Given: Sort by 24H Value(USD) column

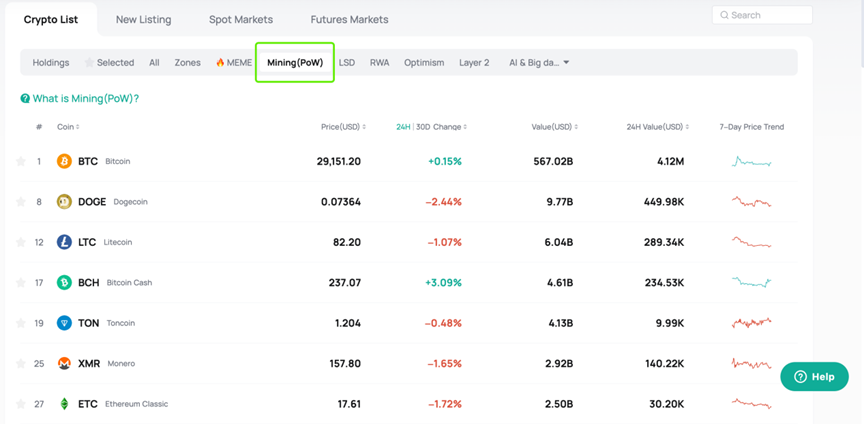Looking at the screenshot, I should 657,127.
